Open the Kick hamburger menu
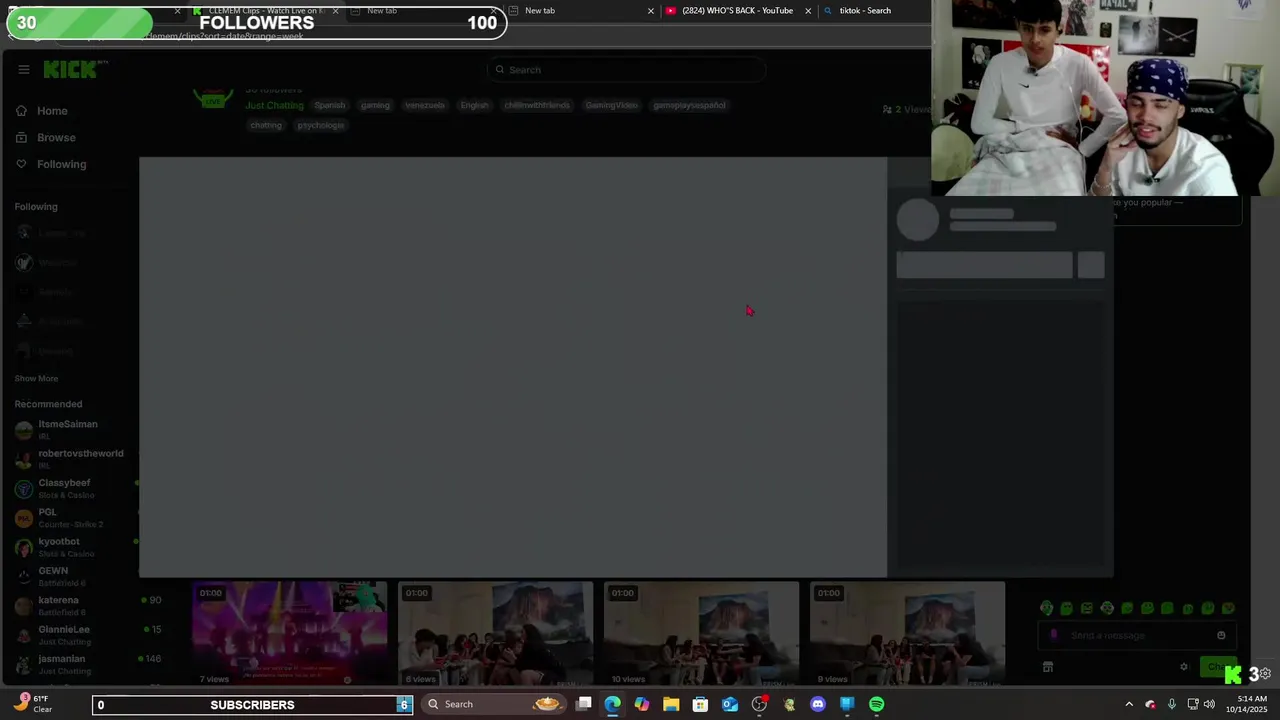This screenshot has width=1280, height=720. 23,69
